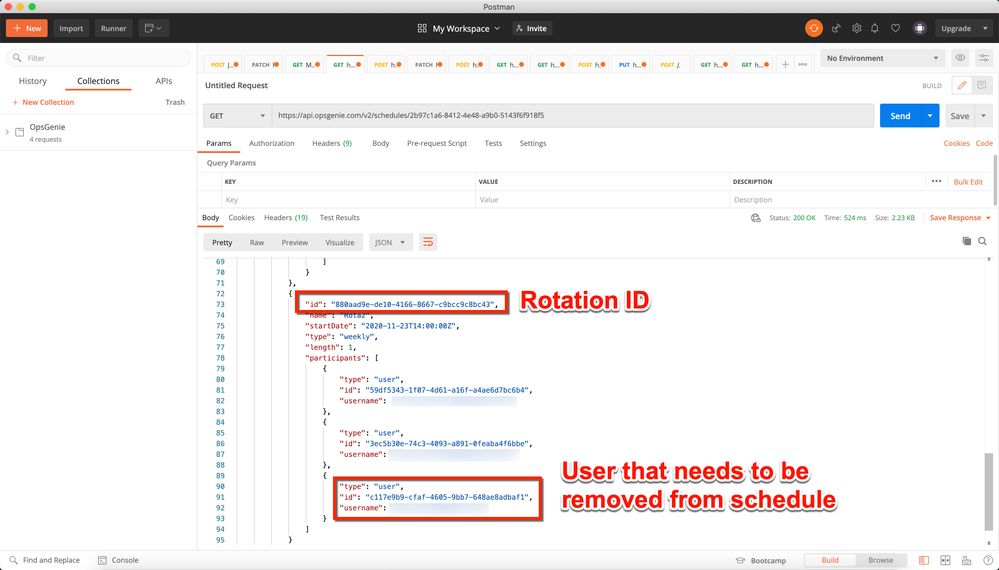Click the environment quick look eye icon

[x=959, y=58]
